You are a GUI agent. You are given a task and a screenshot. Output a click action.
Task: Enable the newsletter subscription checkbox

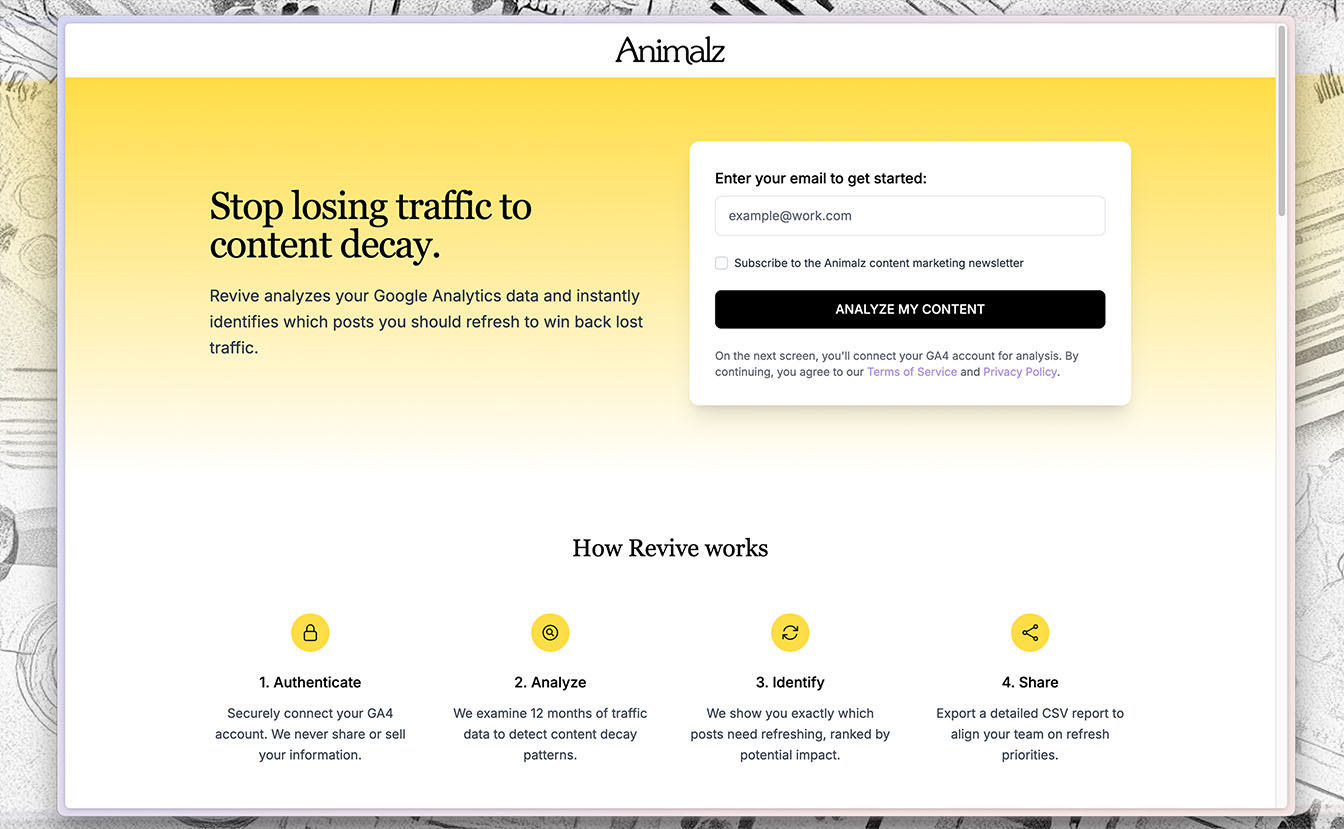tap(721, 263)
